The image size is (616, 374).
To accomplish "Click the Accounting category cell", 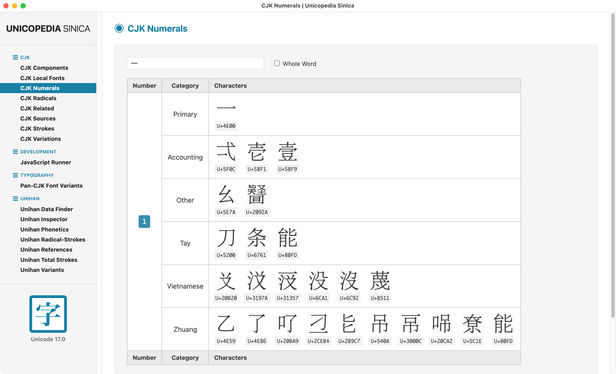I will (185, 157).
